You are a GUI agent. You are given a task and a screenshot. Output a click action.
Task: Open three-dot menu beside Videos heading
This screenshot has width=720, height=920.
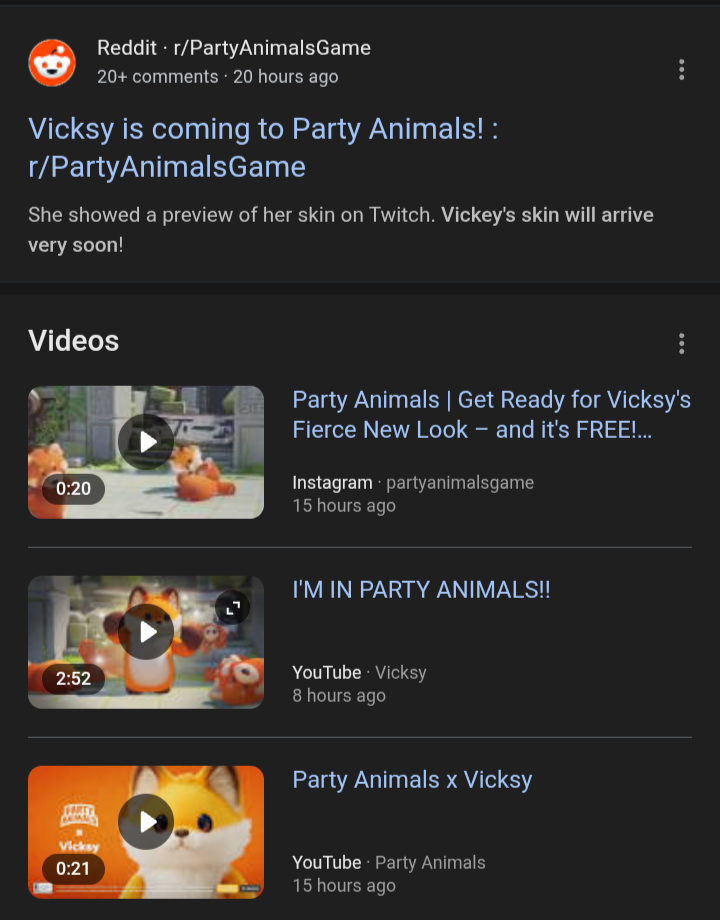(681, 343)
